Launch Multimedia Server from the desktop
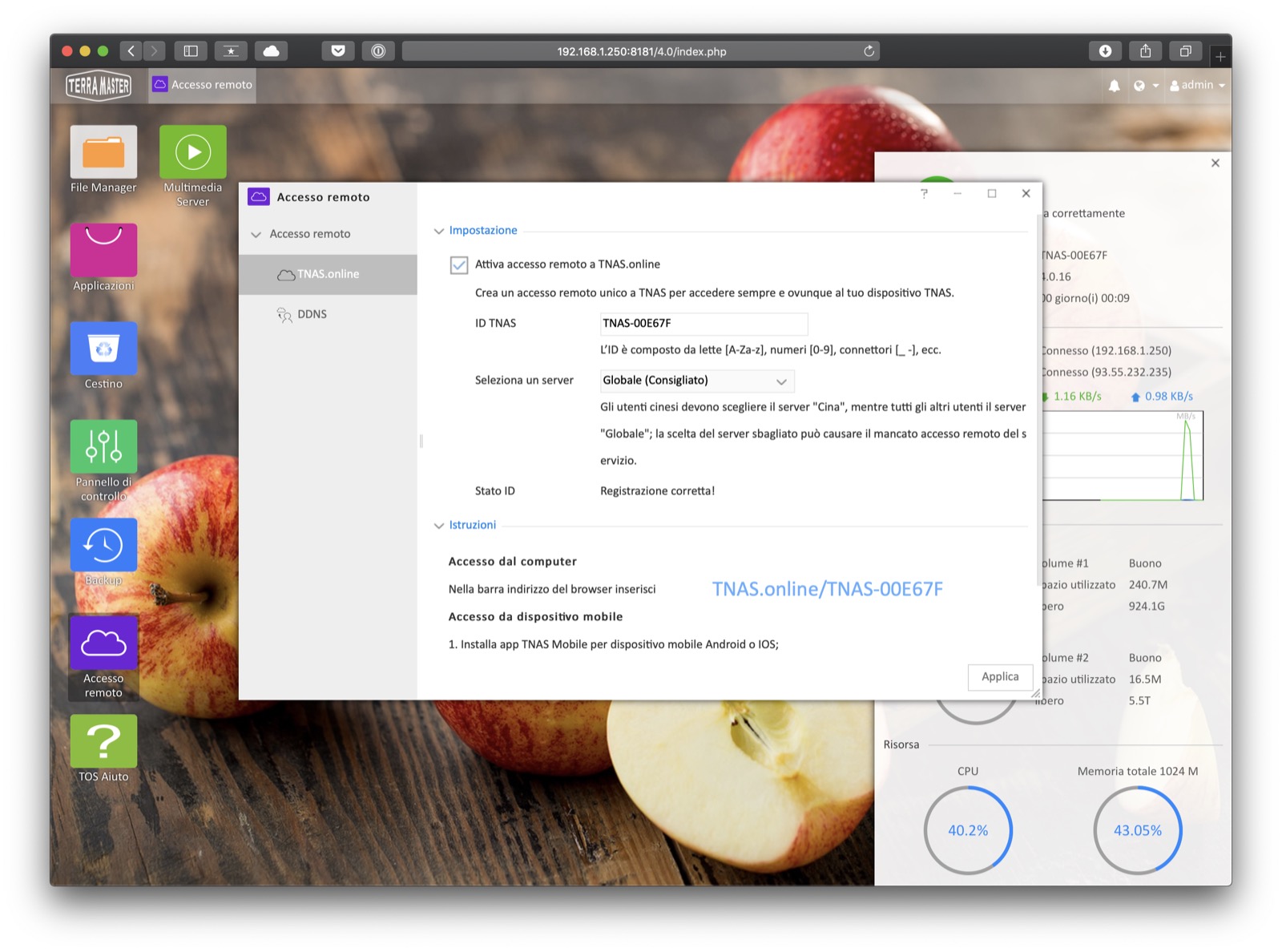 [193, 166]
